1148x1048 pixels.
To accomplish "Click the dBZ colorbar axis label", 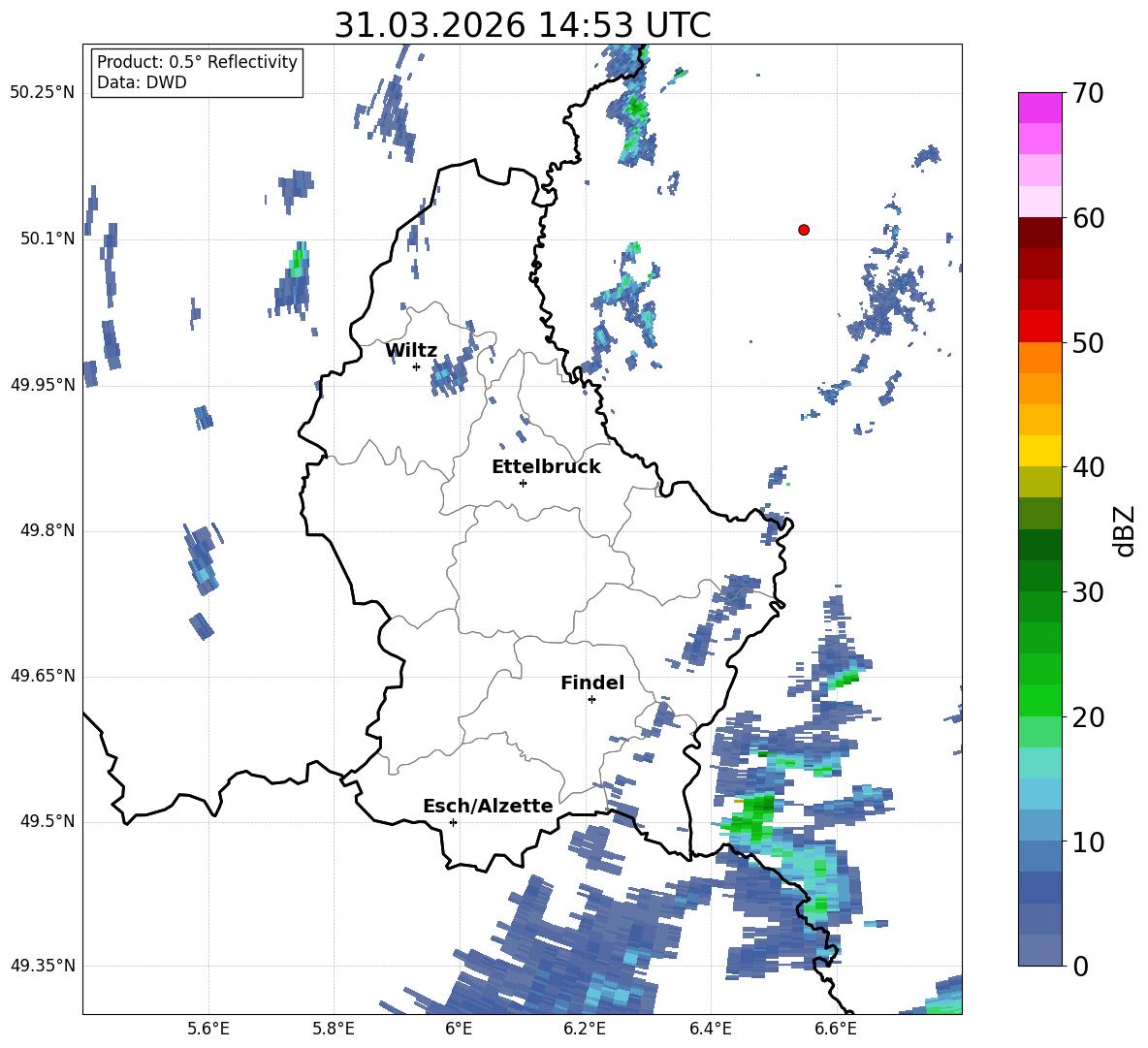I will tap(1126, 531).
